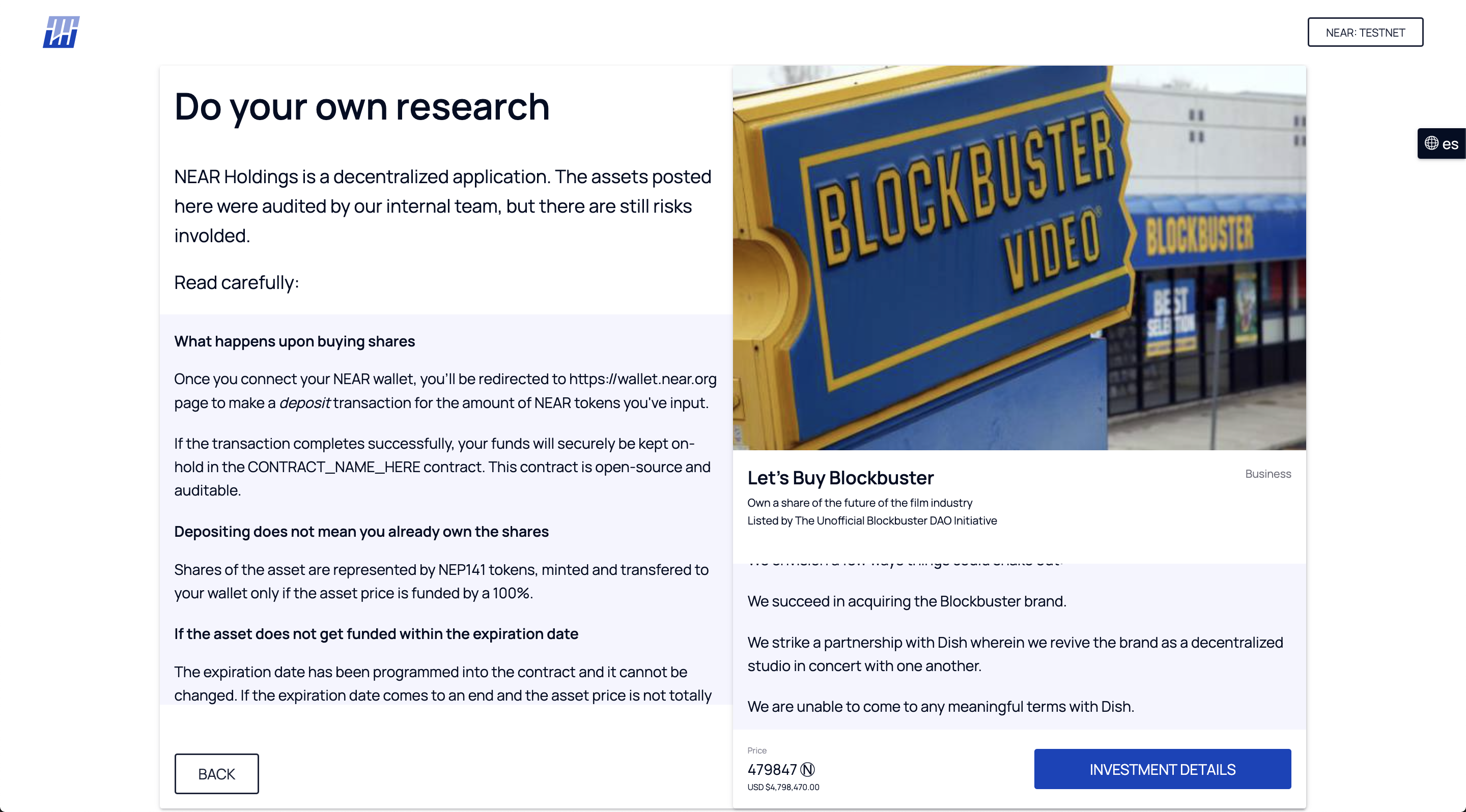Click the Let's Buy Blockbuster title
Image resolution: width=1466 pixels, height=812 pixels.
pos(840,478)
